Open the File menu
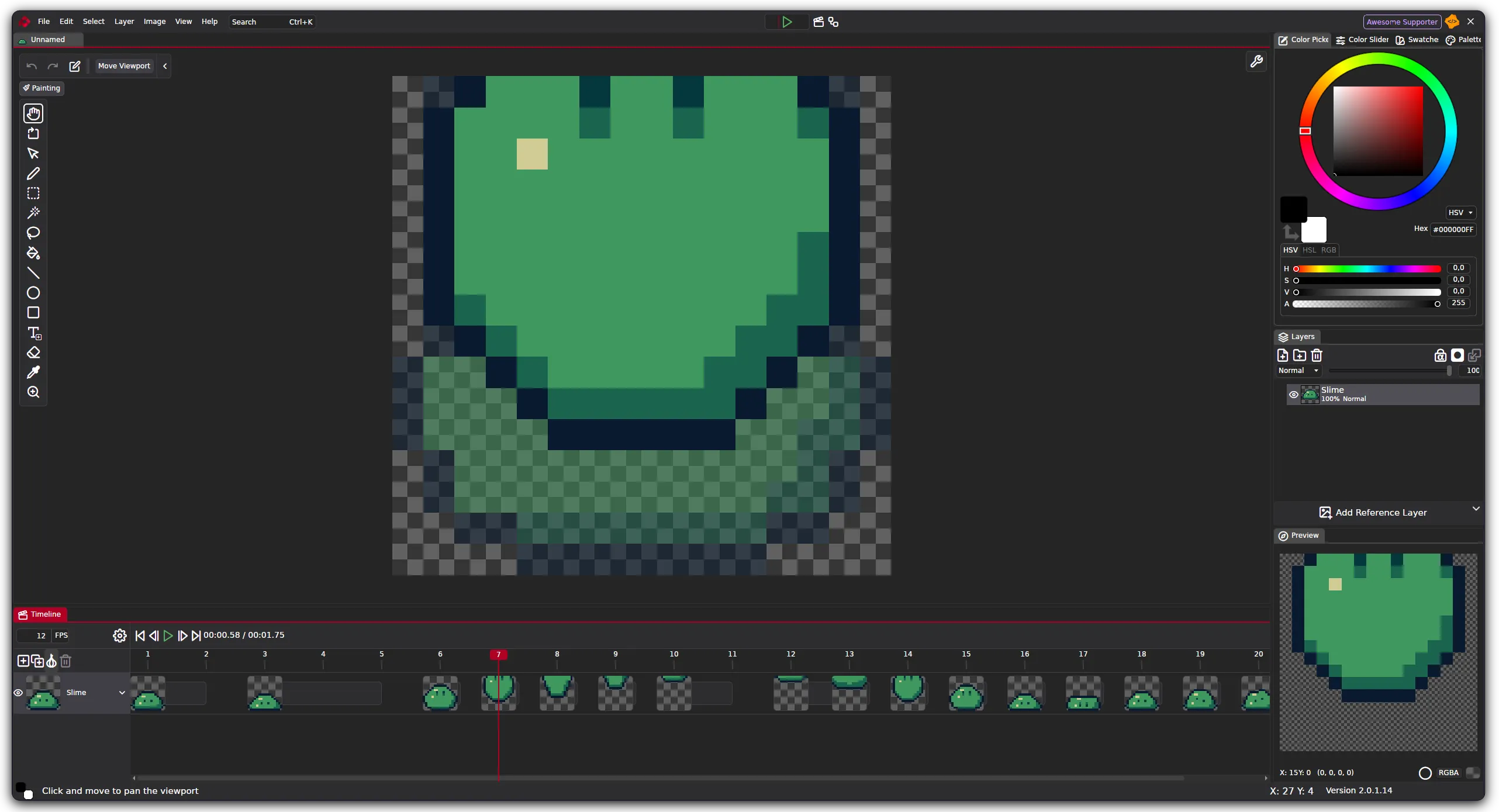Image resolution: width=1499 pixels, height=812 pixels. click(44, 22)
